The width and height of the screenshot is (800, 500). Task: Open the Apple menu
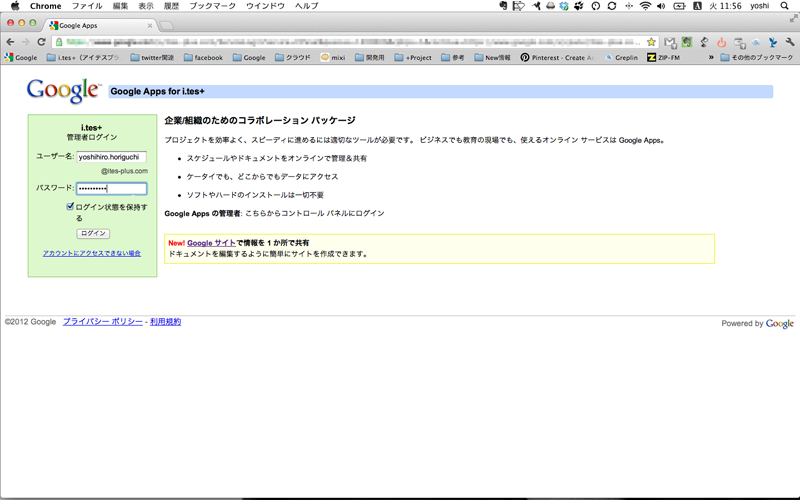pos(15,6)
